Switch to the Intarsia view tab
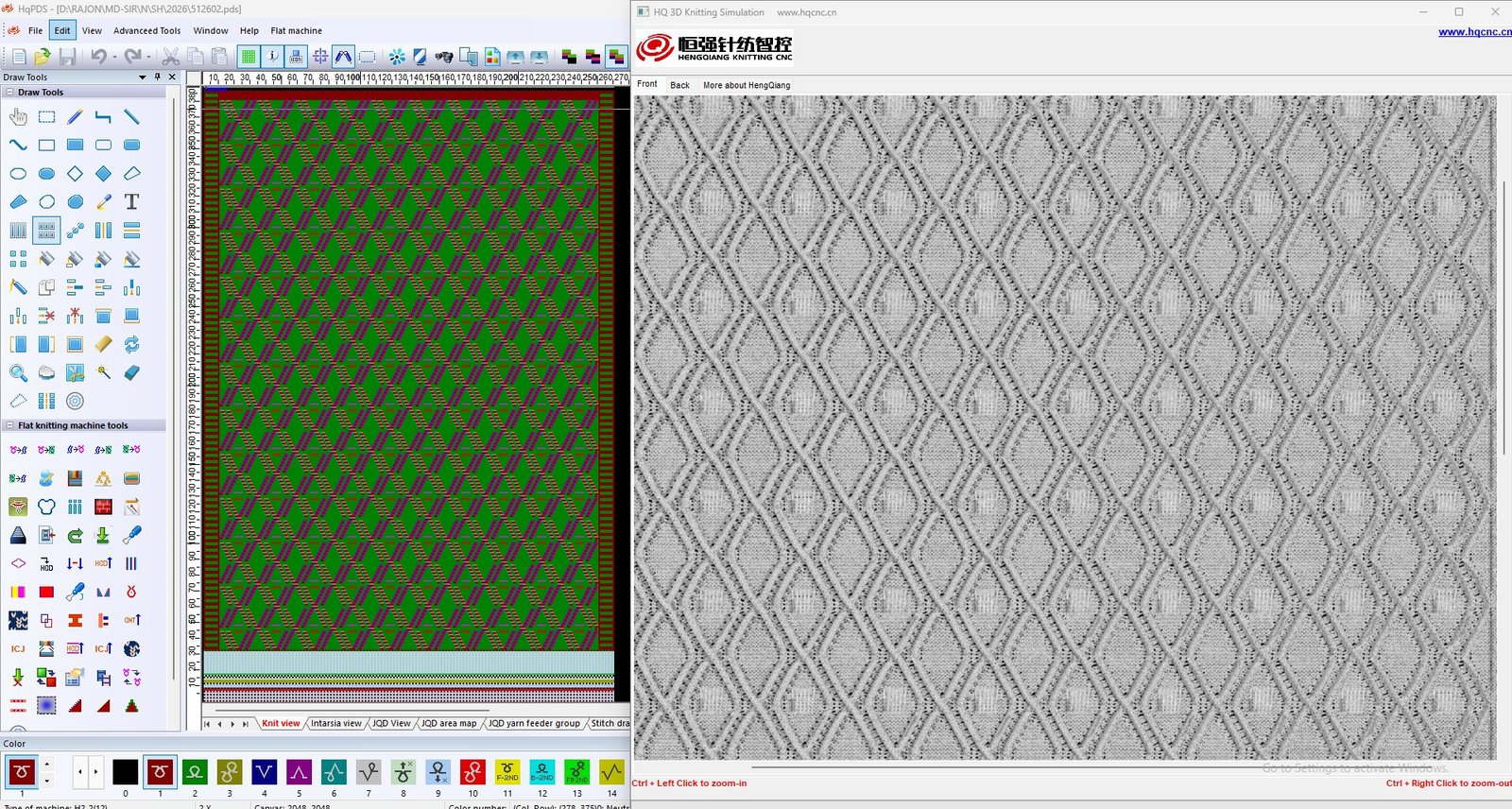1512x809 pixels. pos(335,723)
